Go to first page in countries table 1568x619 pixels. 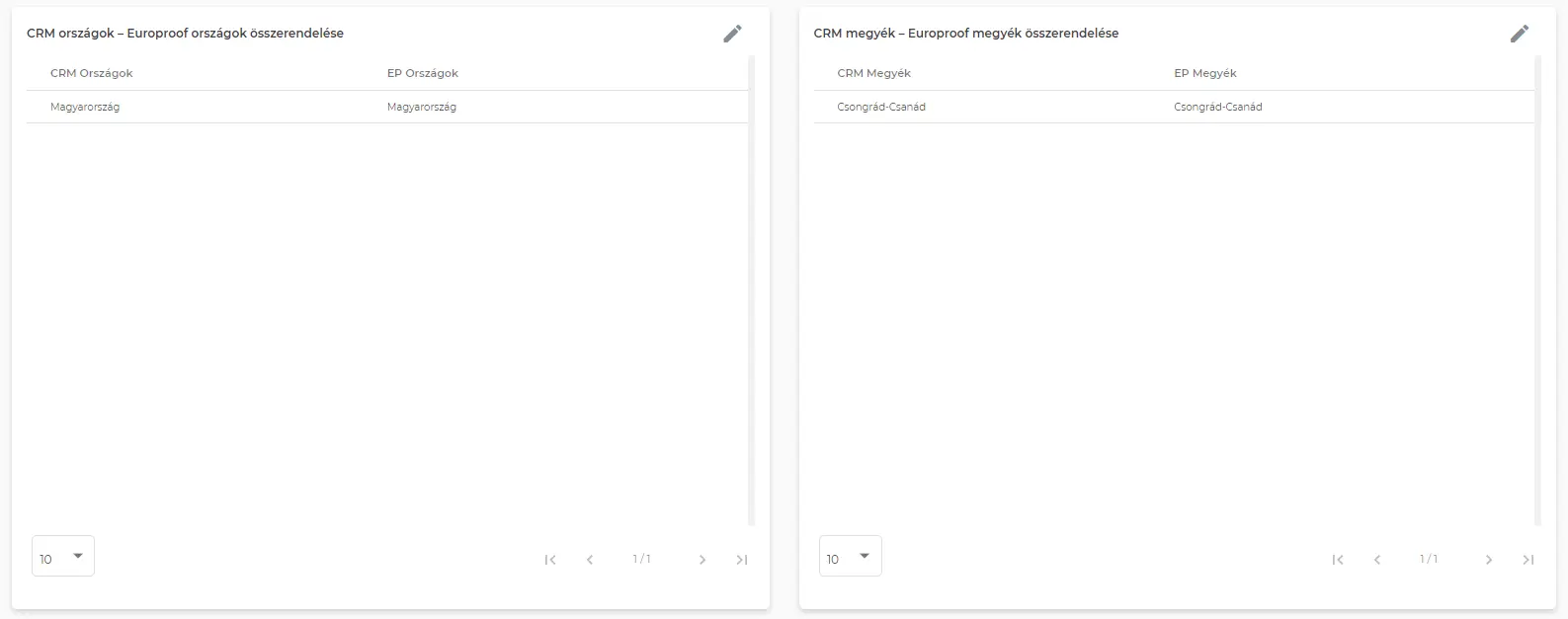(x=550, y=560)
